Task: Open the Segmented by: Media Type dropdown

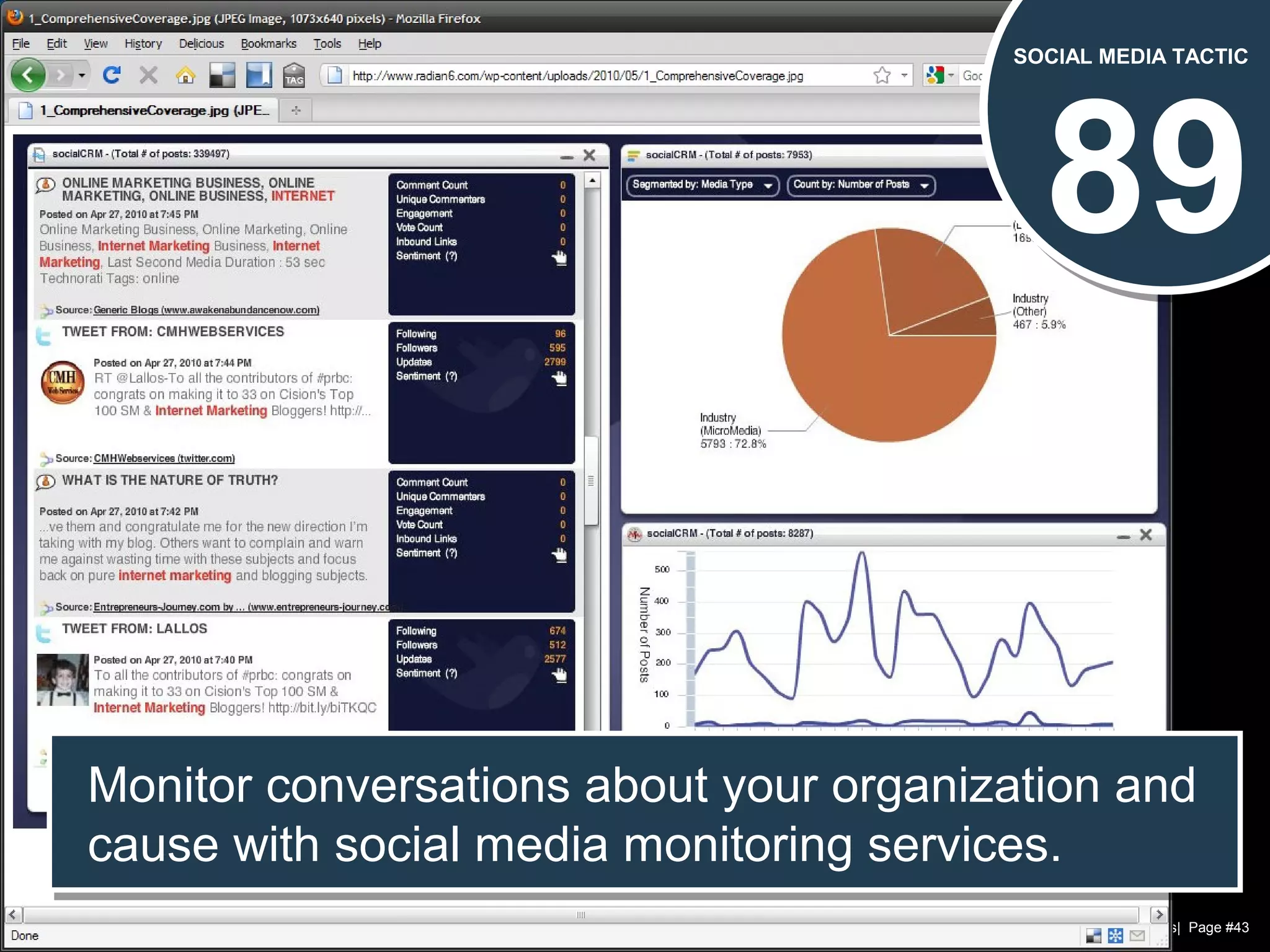Action: click(x=703, y=185)
